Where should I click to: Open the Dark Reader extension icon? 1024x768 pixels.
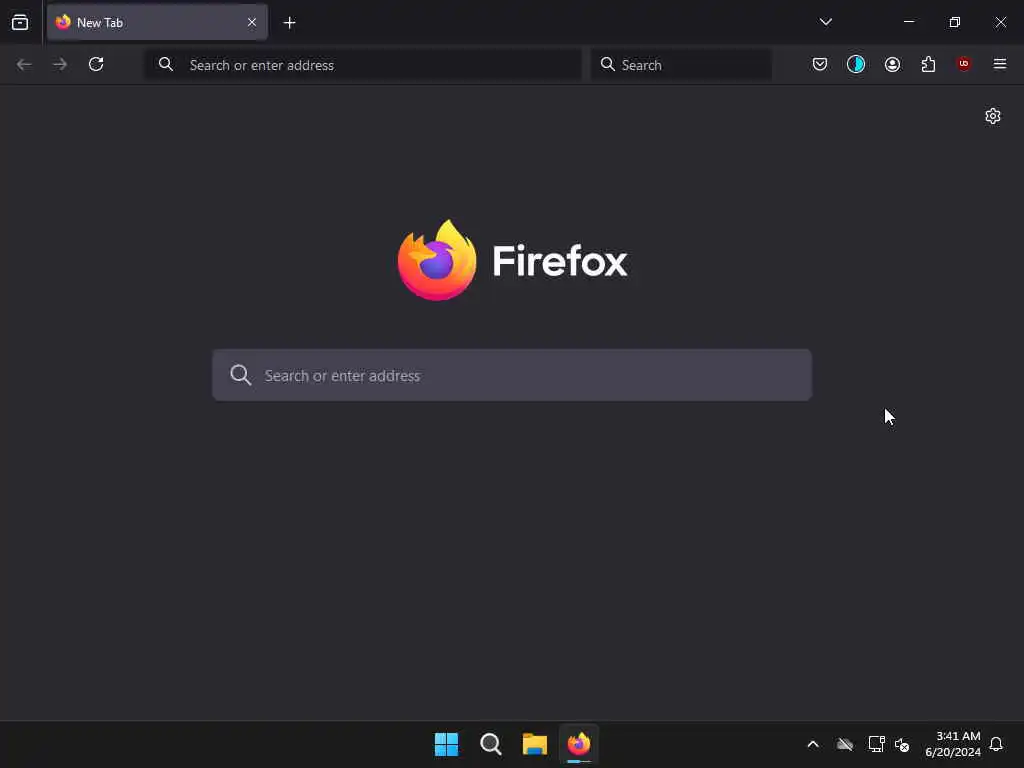(x=856, y=64)
